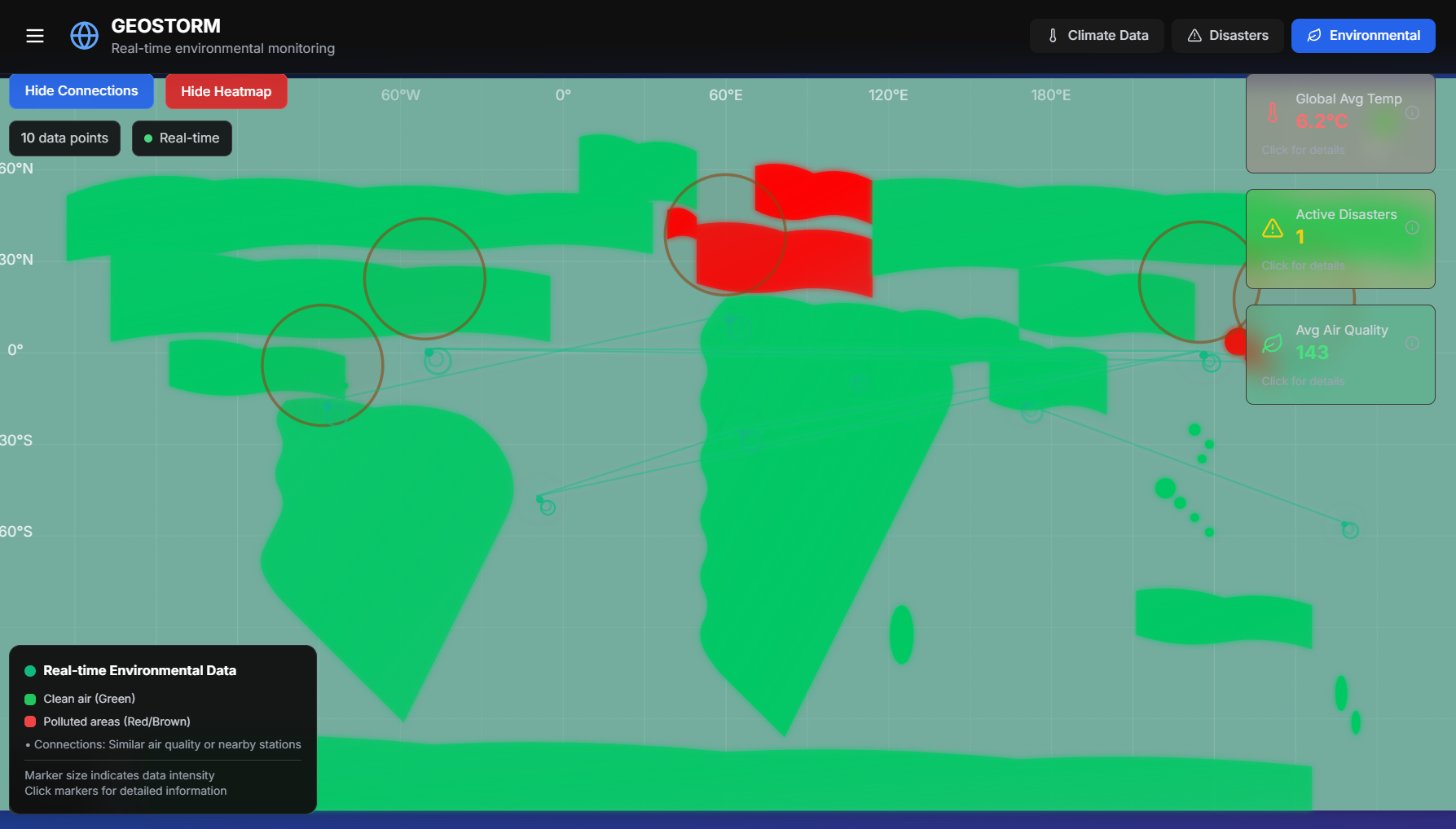The height and width of the screenshot is (829, 1456).
Task: Click the 60°E longitude label
Action: (726, 95)
